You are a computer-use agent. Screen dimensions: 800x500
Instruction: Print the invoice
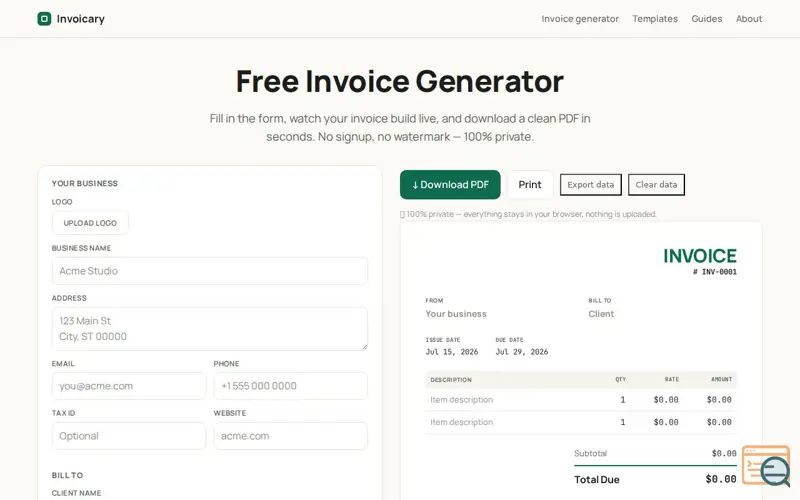pyautogui.click(x=530, y=185)
